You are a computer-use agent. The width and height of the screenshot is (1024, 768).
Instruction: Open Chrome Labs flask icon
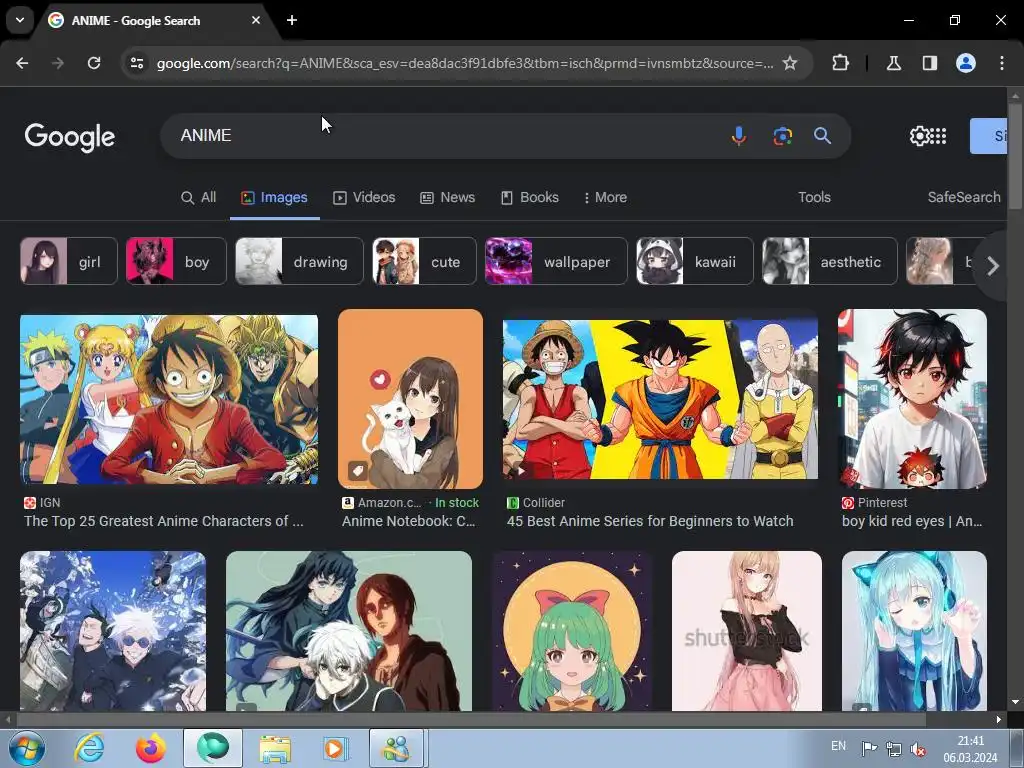click(x=893, y=63)
